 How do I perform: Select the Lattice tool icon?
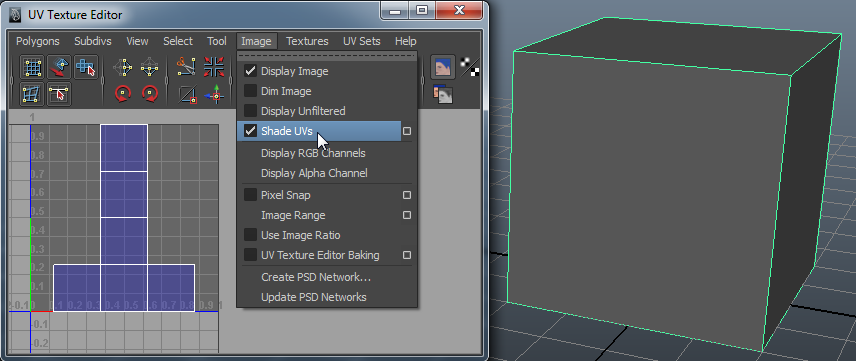pos(32,68)
